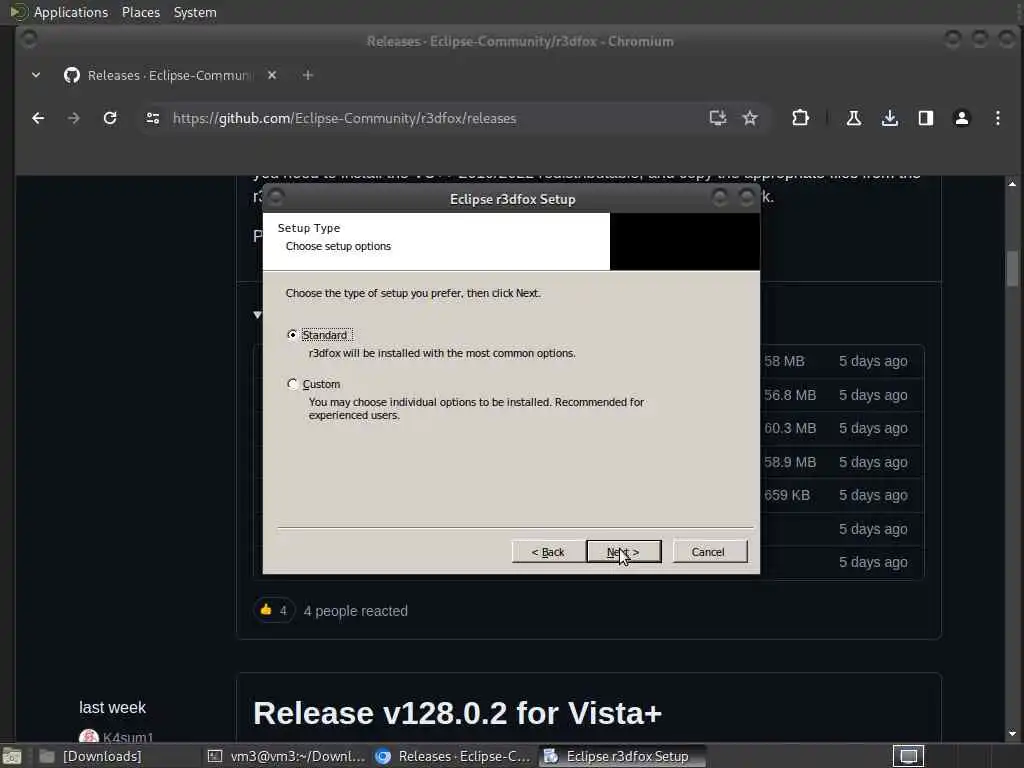The image size is (1024, 768).
Task: Open the Places menu
Action: [x=140, y=12]
